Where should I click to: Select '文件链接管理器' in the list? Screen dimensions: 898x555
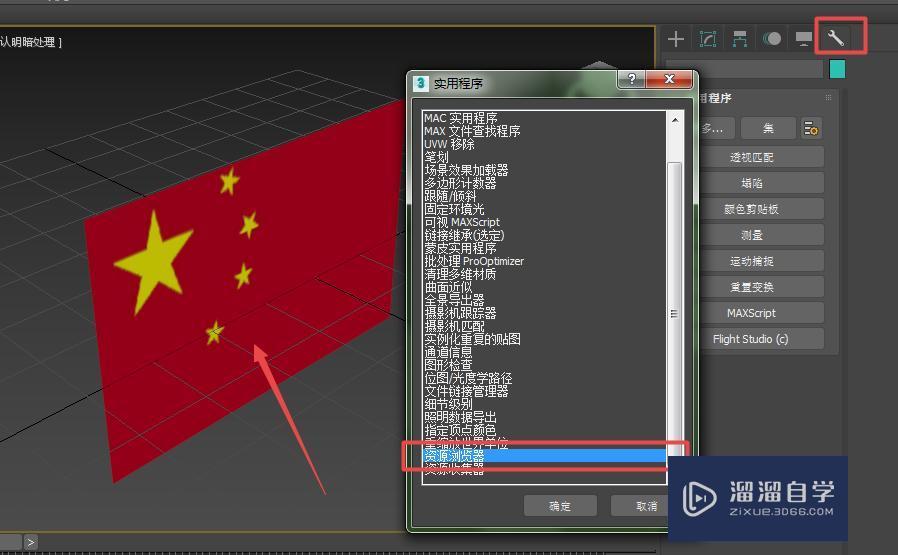466,391
